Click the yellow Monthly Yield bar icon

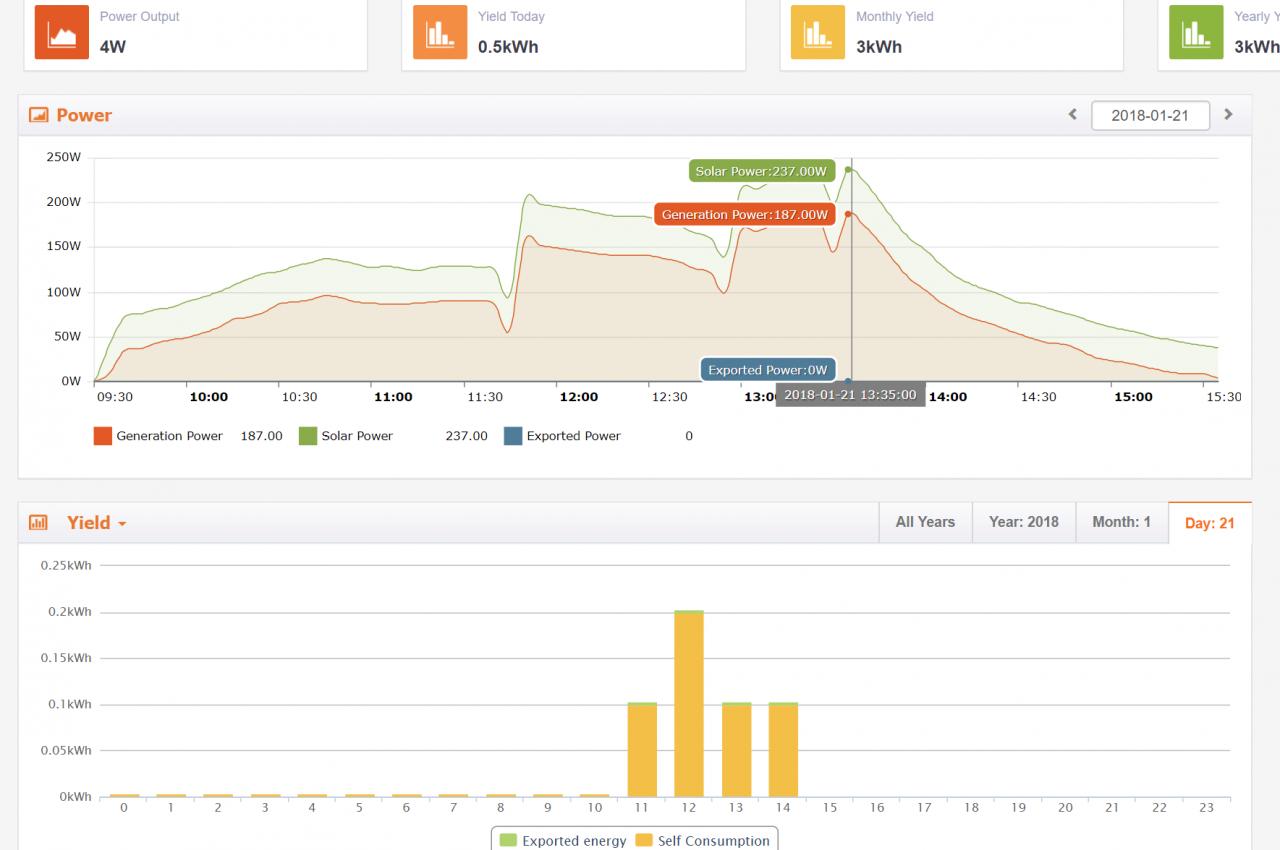click(x=818, y=32)
